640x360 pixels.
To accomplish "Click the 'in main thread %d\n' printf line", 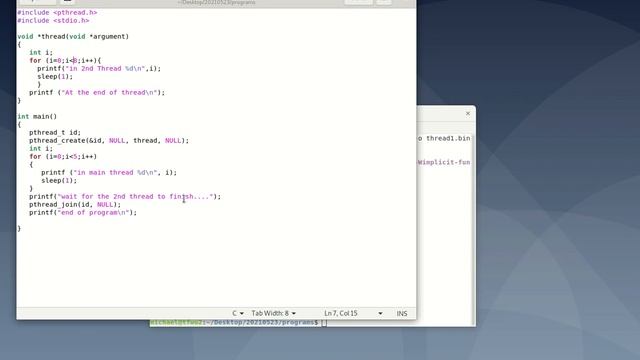I will (109, 173).
